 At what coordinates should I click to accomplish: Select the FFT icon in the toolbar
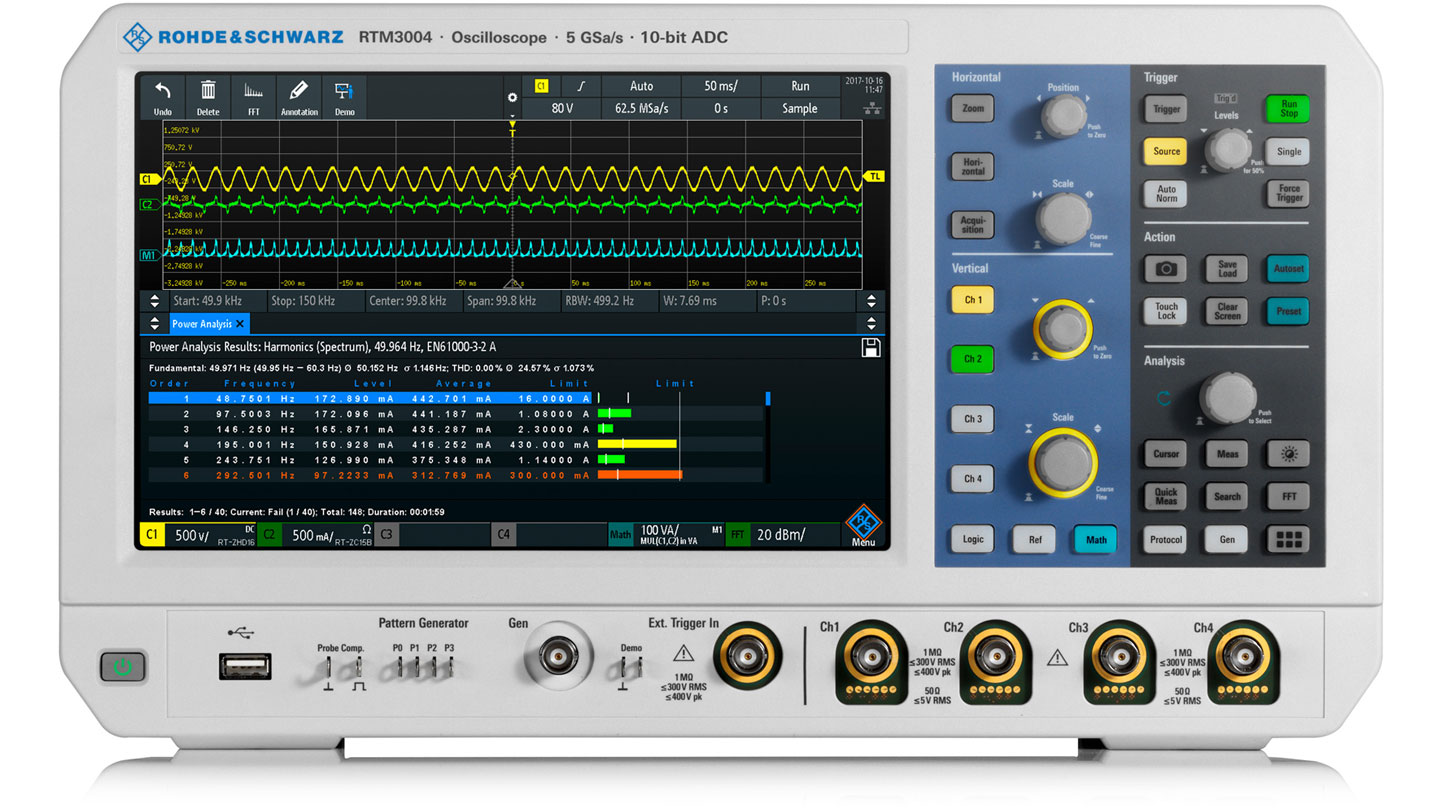pyautogui.click(x=253, y=96)
